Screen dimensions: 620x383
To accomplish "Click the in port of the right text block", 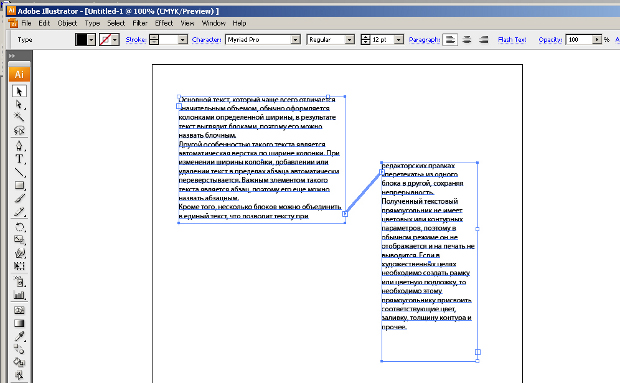I will [x=382, y=172].
